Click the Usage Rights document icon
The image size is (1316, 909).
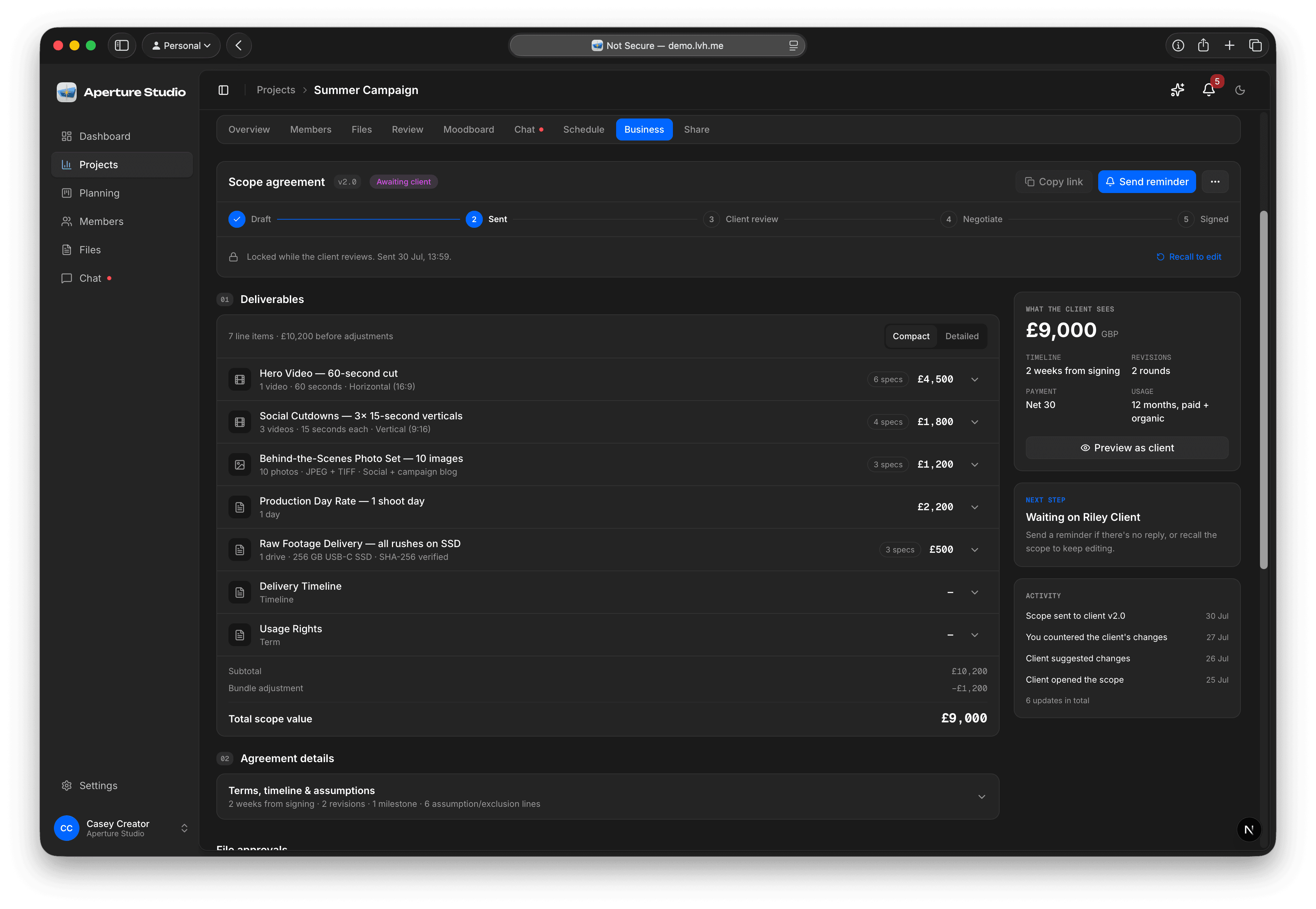240,635
